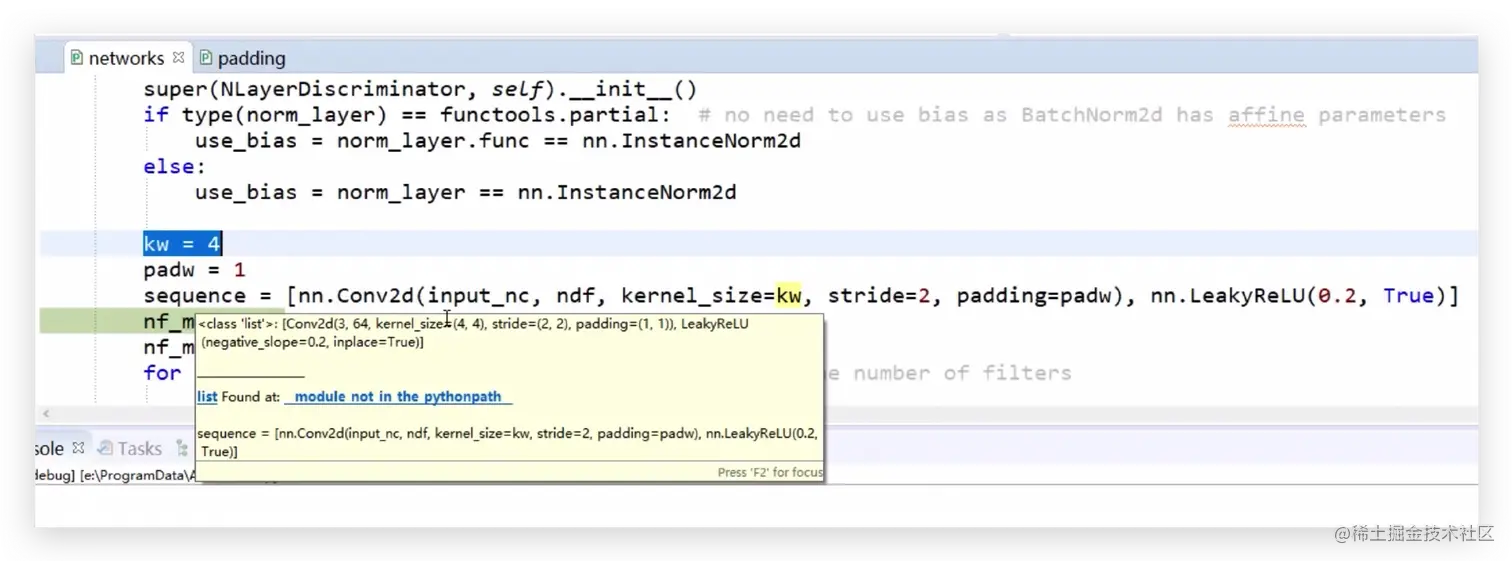
Task: Select the Console view tab
Action: point(48,449)
